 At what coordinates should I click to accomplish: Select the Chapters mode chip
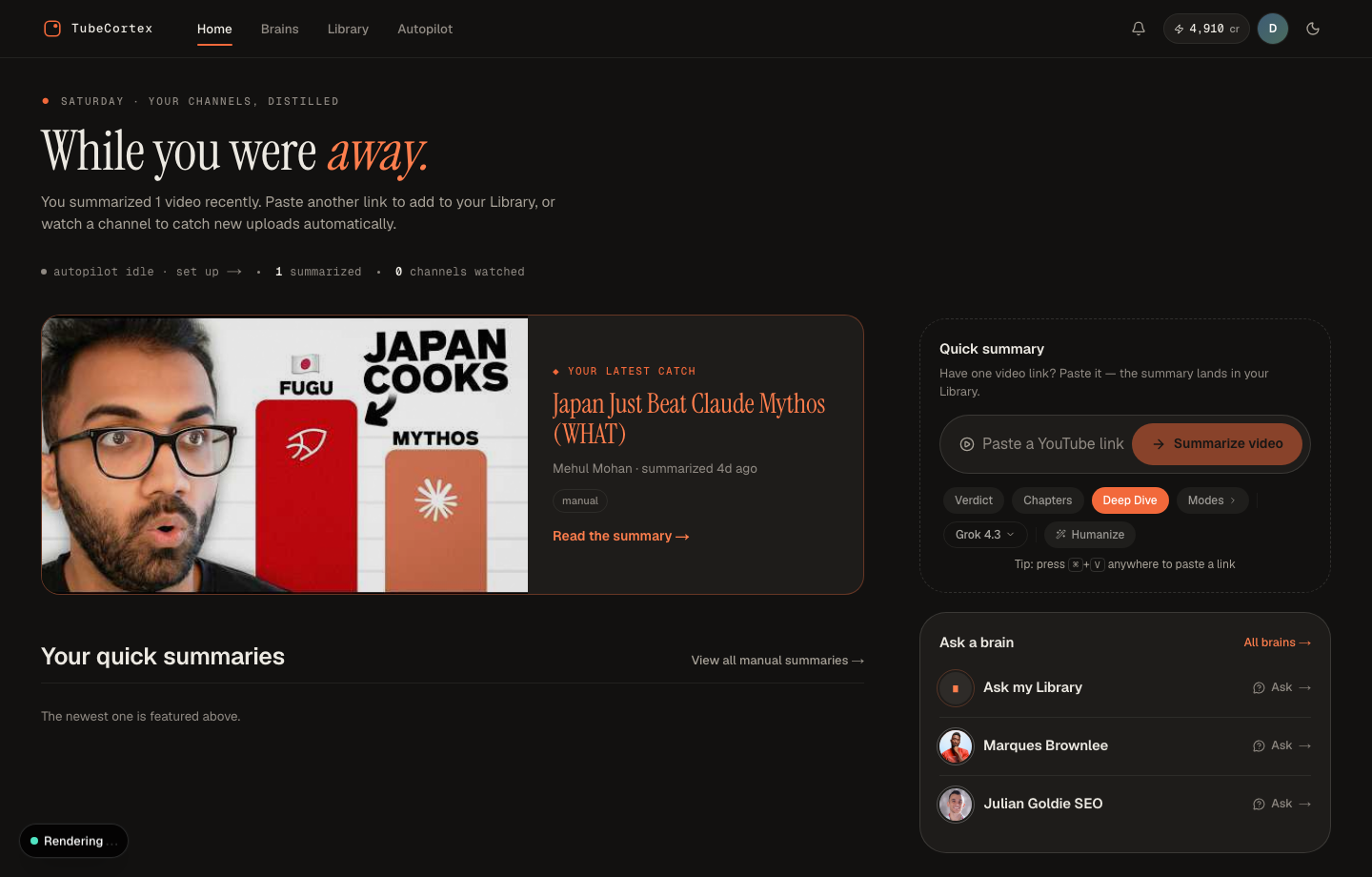click(x=1047, y=500)
